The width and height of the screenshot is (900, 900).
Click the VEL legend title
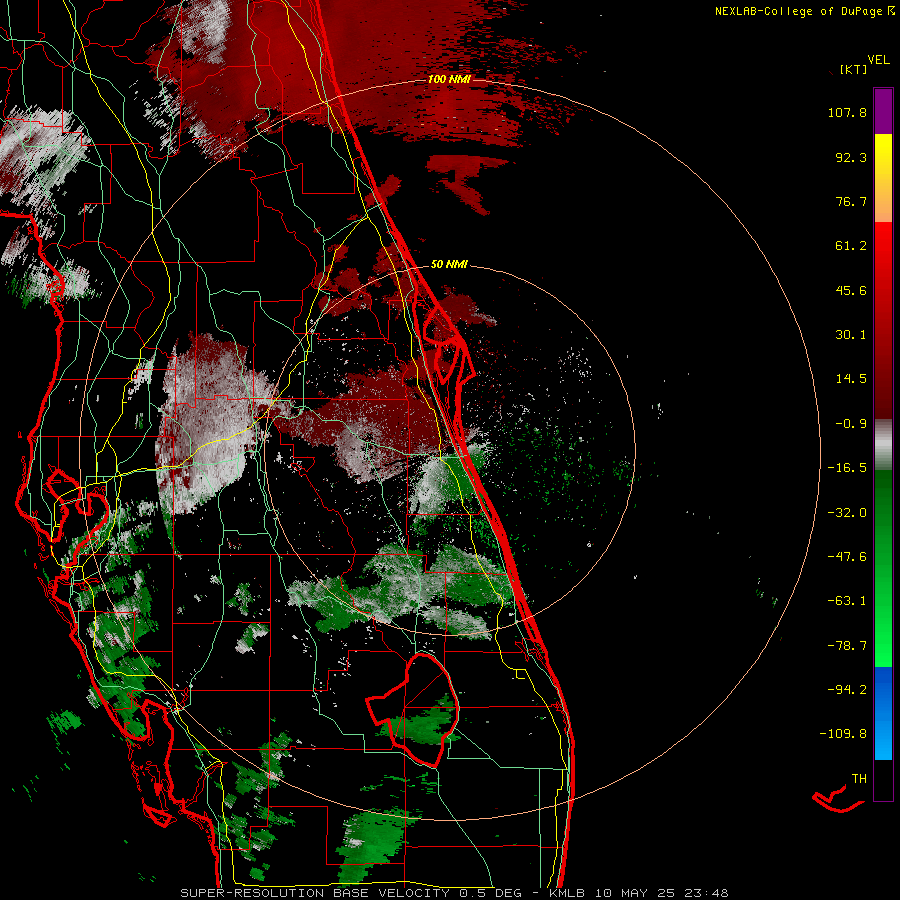point(878,60)
